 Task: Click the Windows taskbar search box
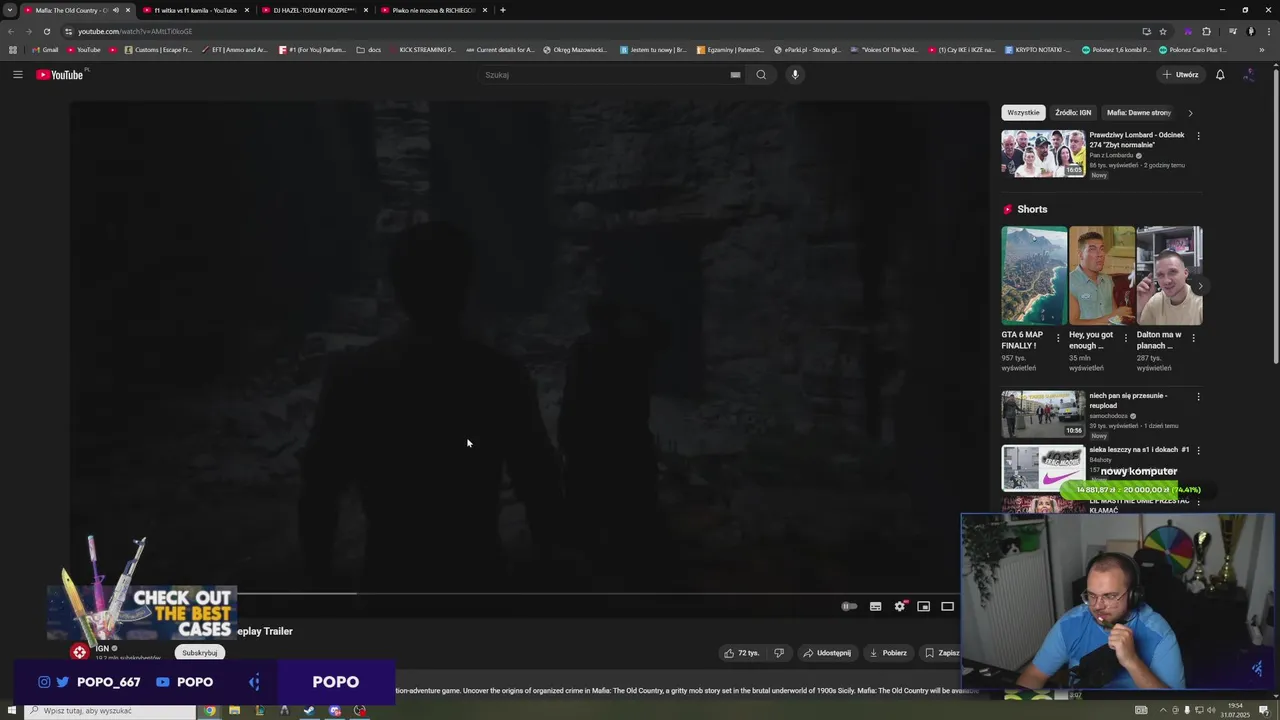(110, 711)
